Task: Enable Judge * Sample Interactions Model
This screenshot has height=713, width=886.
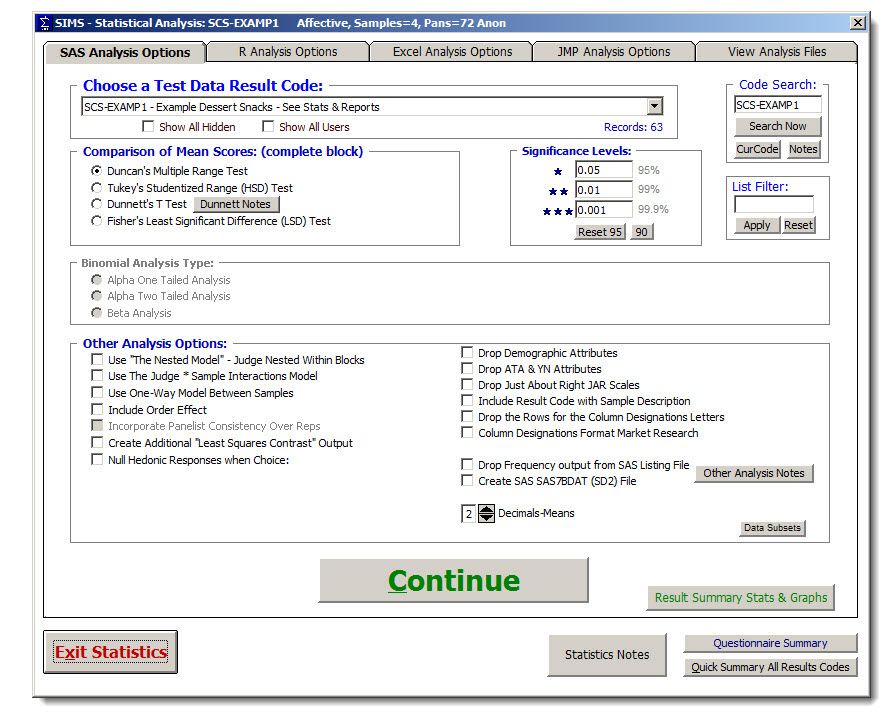Action: (97, 376)
